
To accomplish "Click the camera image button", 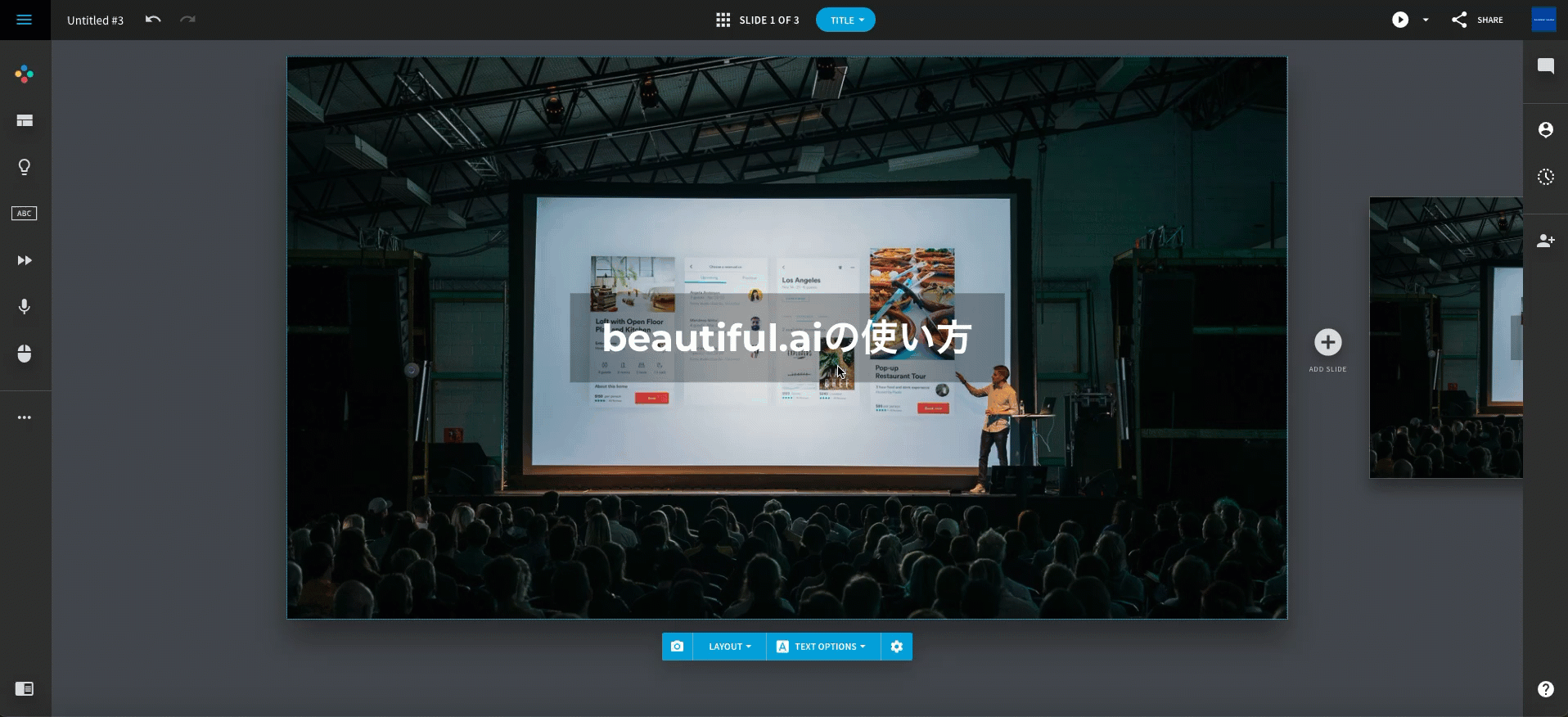I will pos(677,647).
